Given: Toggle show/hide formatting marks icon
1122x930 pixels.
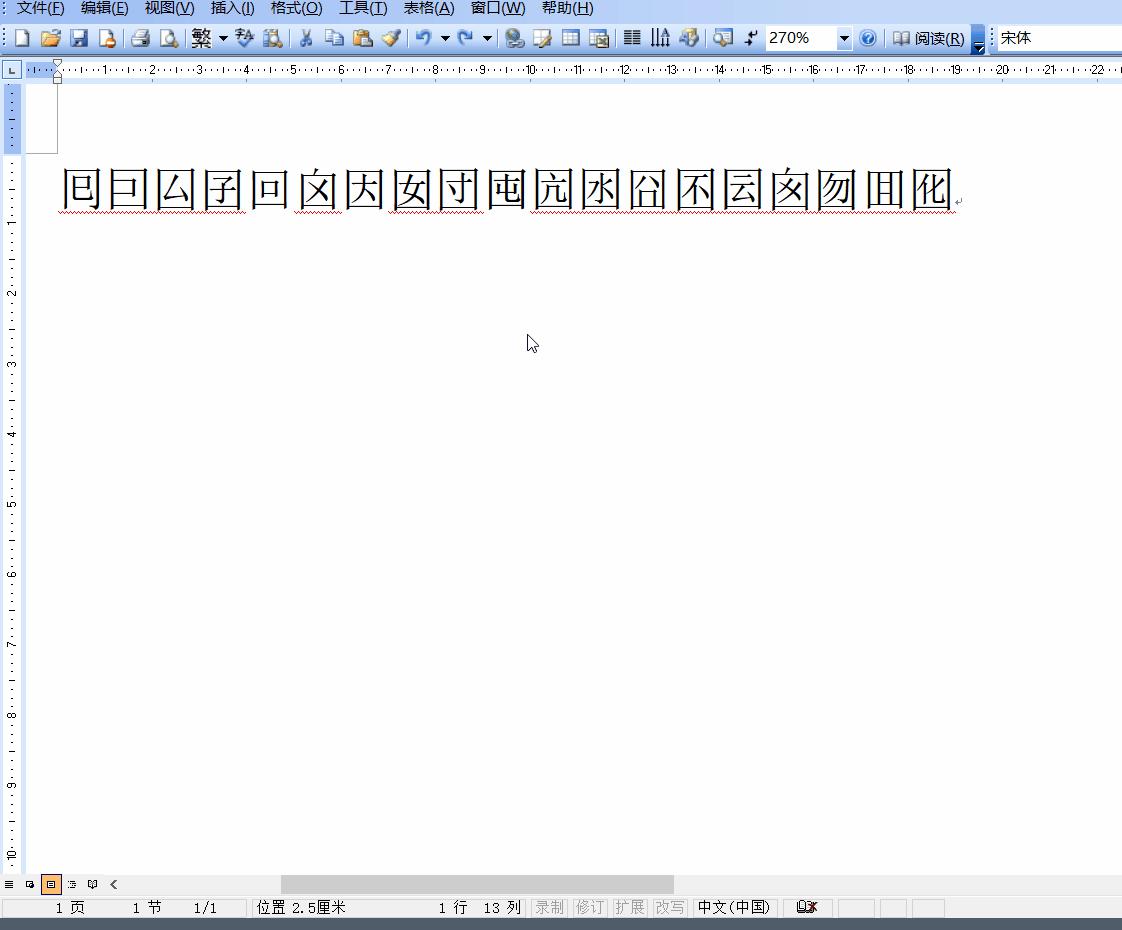Looking at the screenshot, I should (x=751, y=38).
